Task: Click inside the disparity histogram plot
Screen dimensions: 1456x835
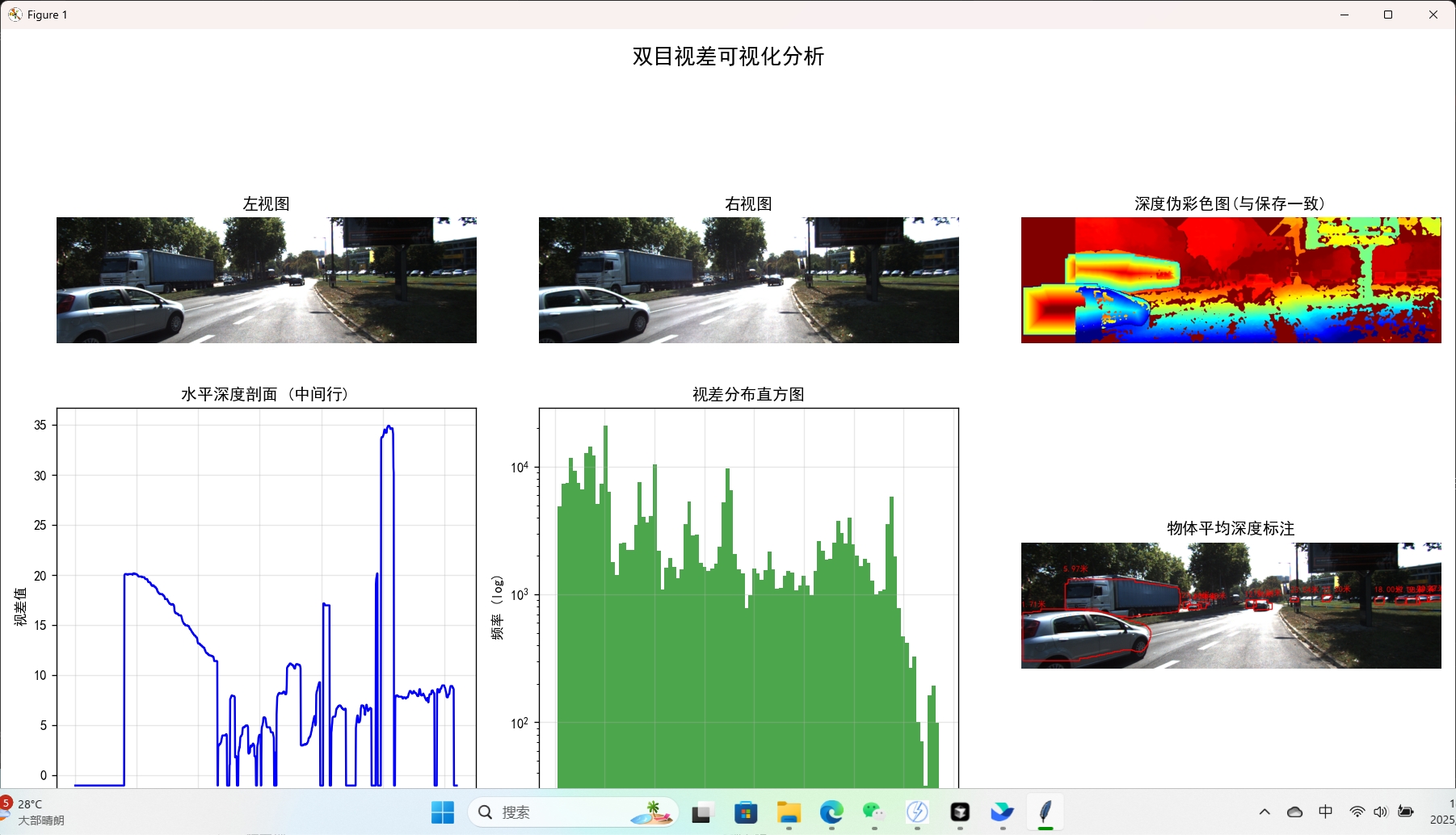Action: [748, 598]
